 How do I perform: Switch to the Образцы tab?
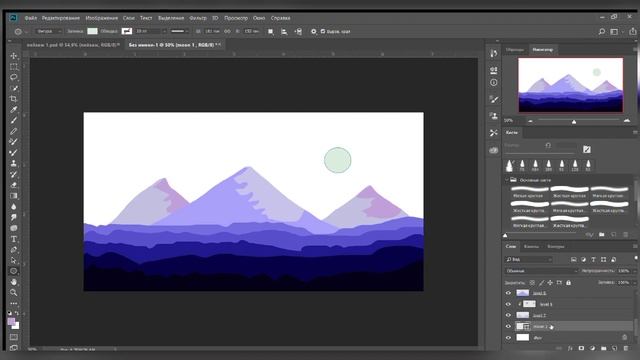[x=515, y=50]
